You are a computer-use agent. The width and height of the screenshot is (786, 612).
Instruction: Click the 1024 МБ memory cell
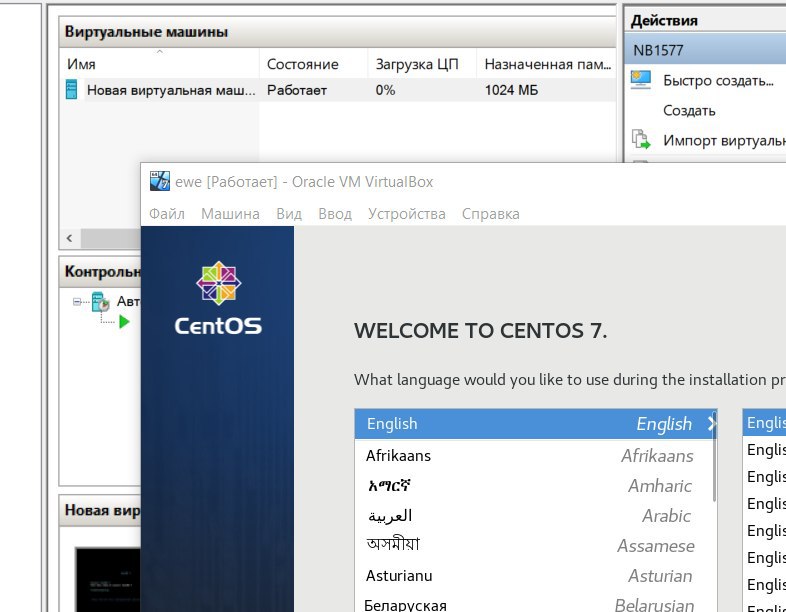pyautogui.click(x=511, y=90)
